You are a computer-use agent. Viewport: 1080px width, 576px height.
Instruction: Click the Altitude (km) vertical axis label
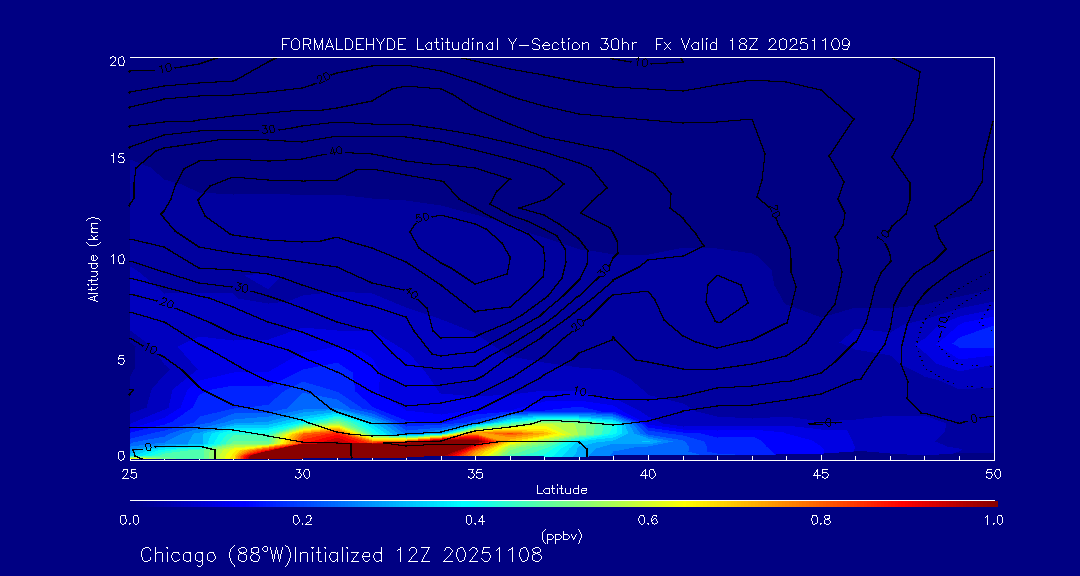tap(94, 259)
